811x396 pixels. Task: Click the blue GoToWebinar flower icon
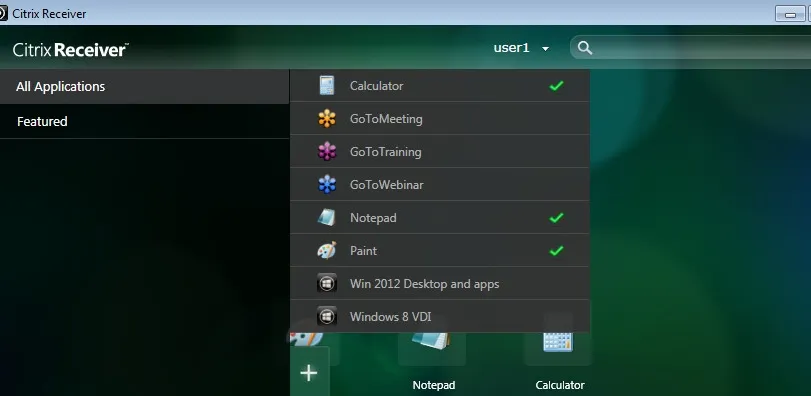(327, 185)
